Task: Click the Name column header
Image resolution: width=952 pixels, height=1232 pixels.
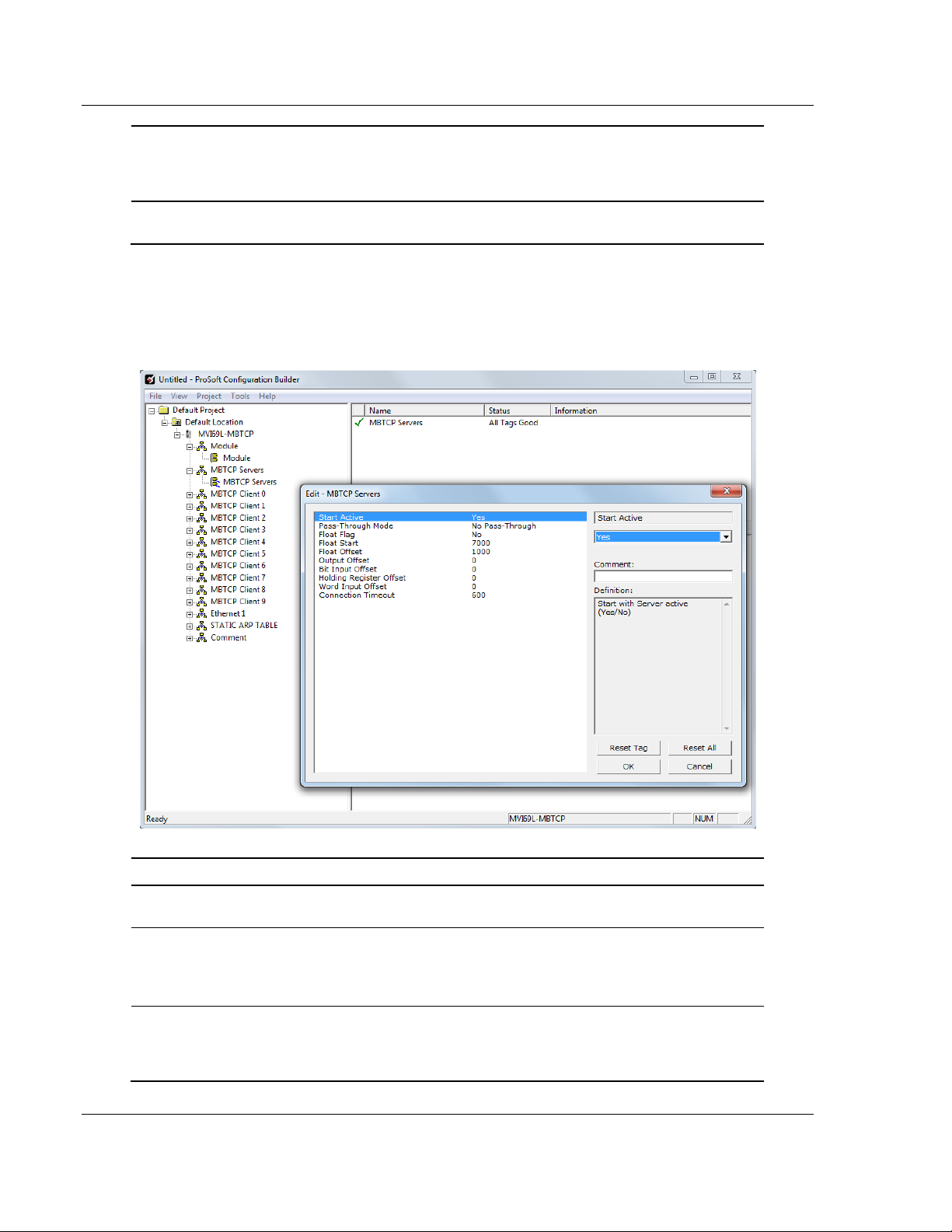Action: coord(425,410)
